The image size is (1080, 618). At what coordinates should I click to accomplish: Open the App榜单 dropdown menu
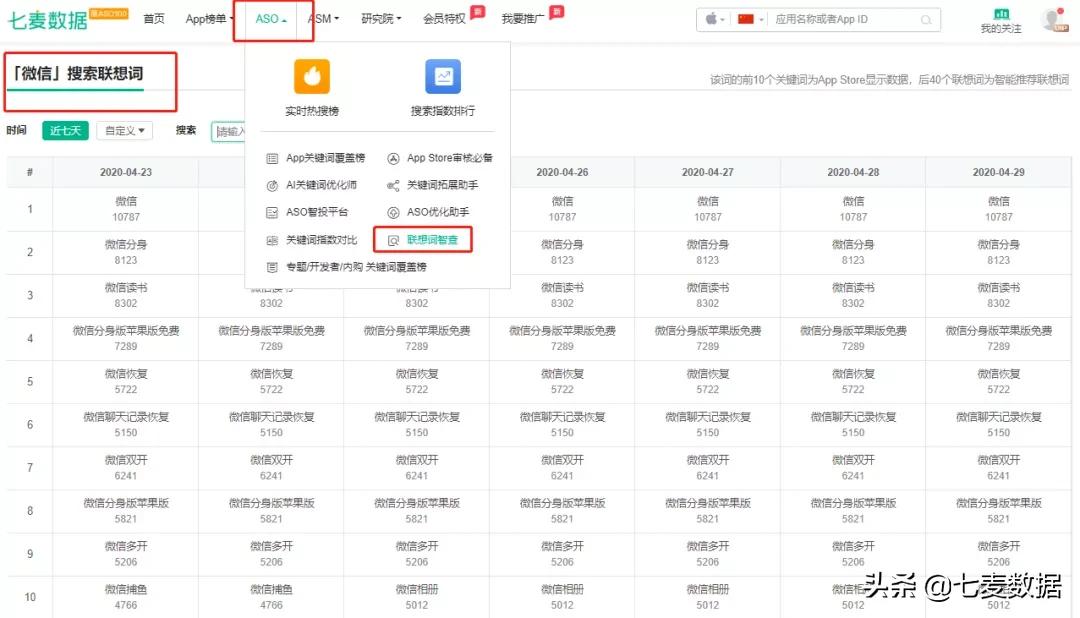(206, 18)
